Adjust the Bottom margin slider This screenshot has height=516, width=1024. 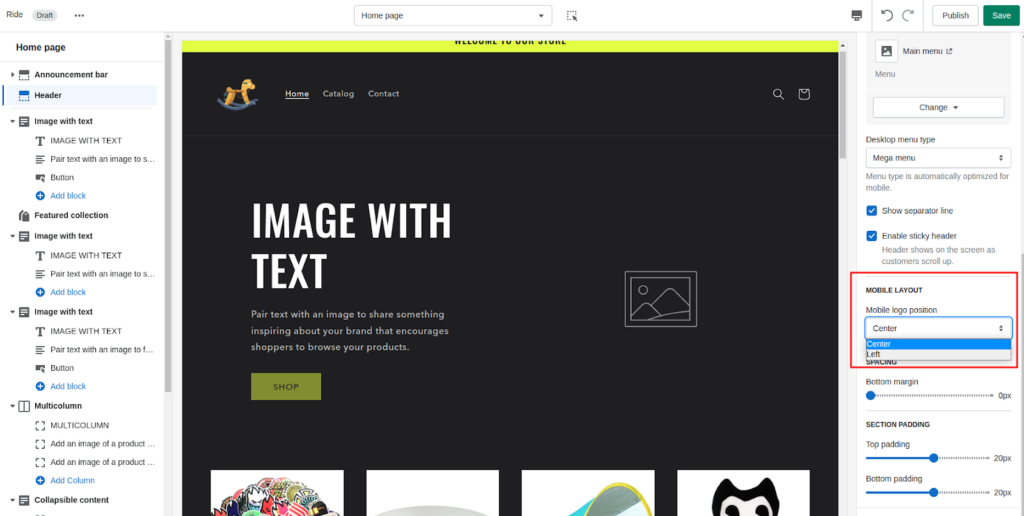point(930,396)
